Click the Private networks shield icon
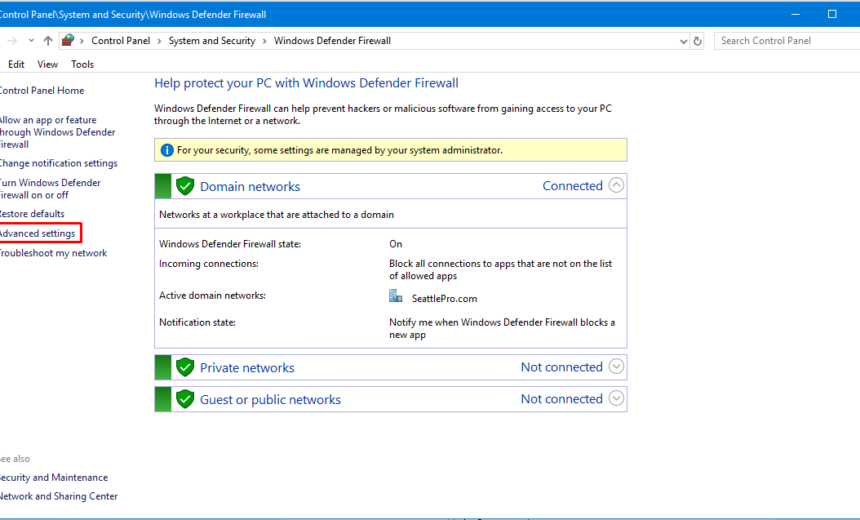860x520 pixels. pyautogui.click(x=185, y=368)
